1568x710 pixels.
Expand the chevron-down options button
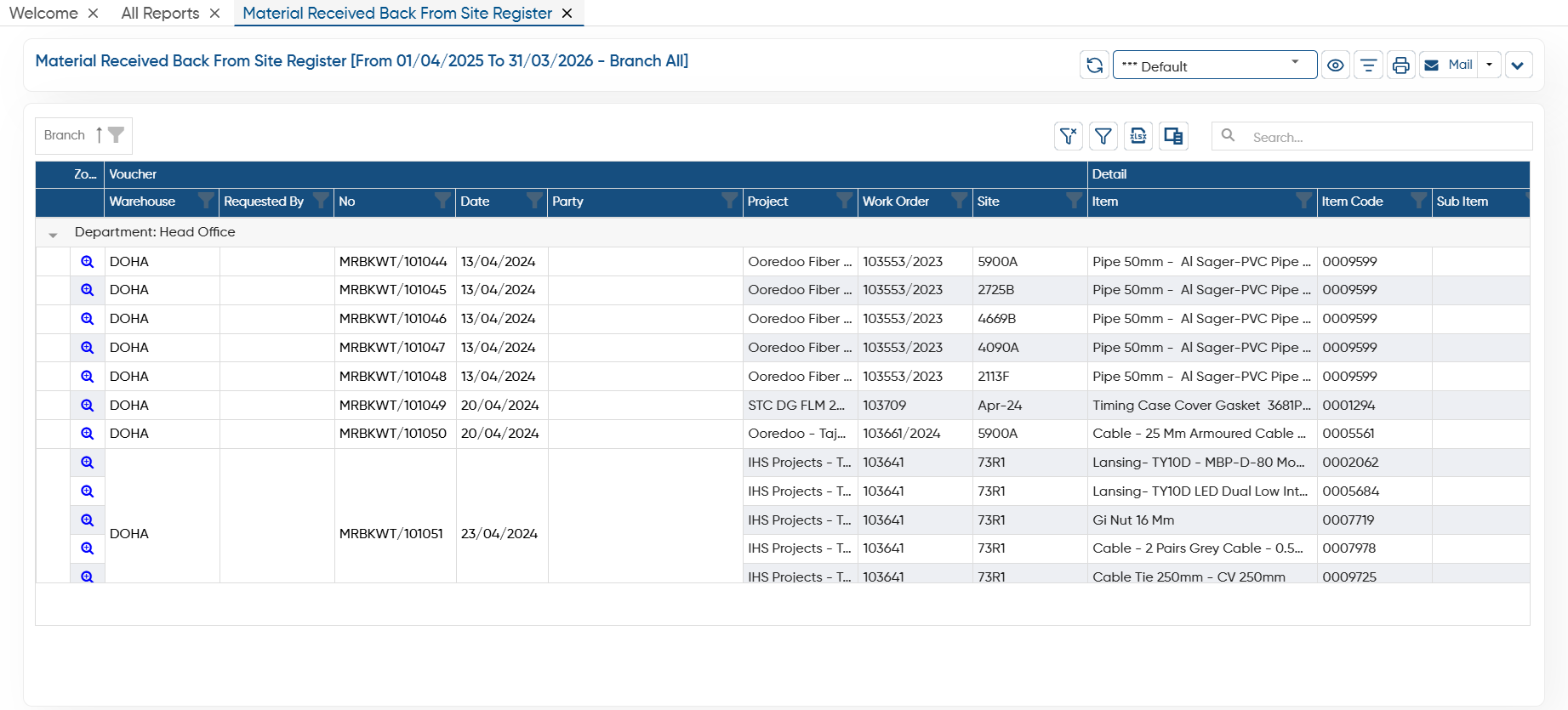(x=1518, y=65)
